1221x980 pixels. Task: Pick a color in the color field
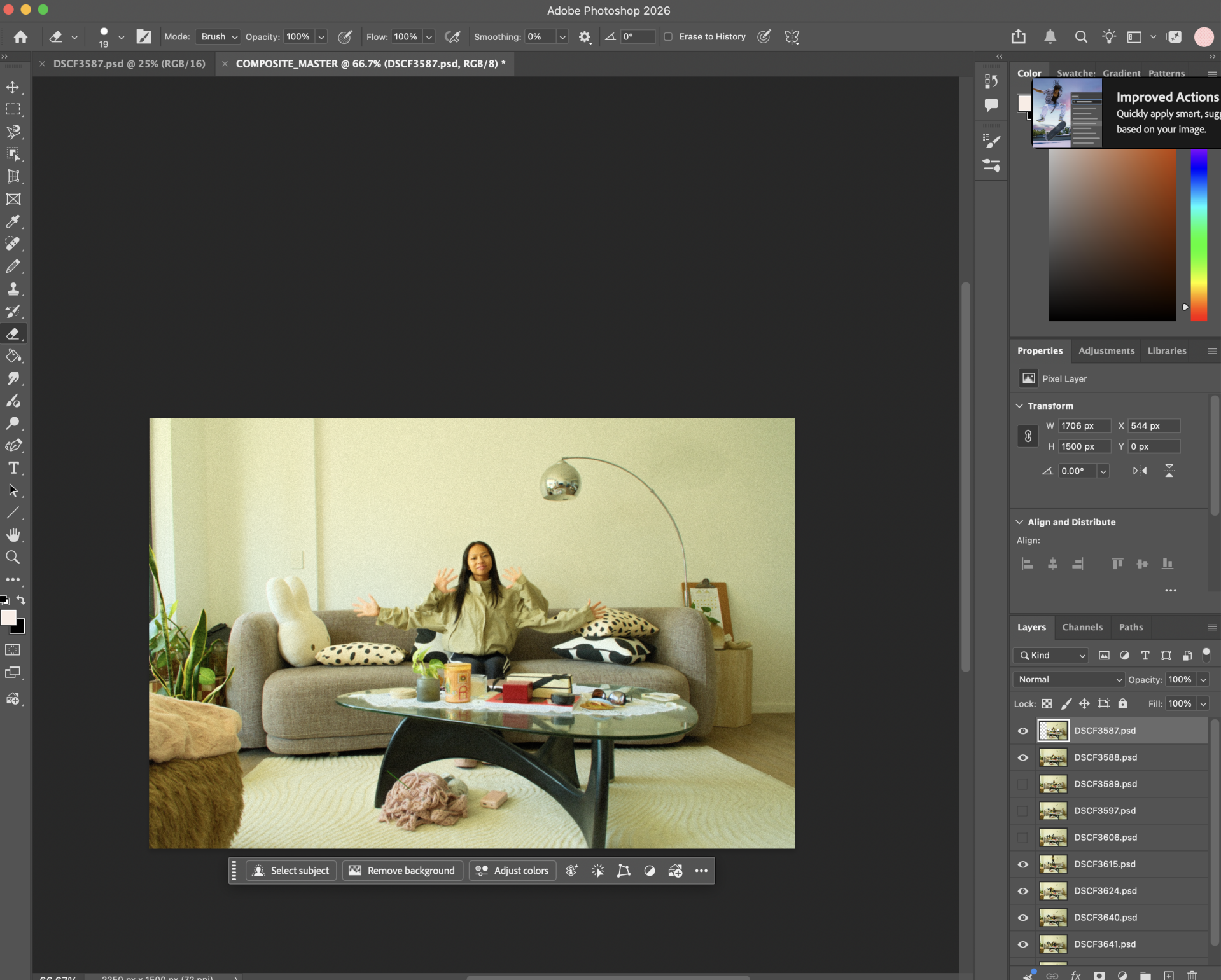[x=1112, y=235]
